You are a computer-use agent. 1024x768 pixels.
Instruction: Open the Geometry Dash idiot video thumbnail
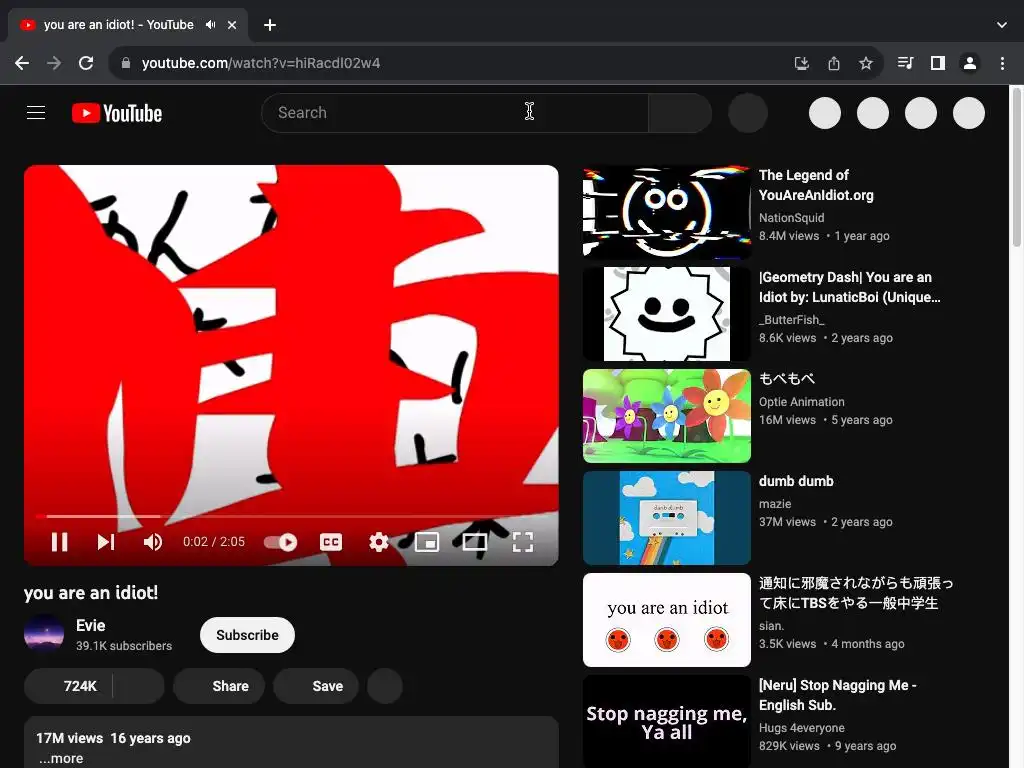[x=667, y=314]
